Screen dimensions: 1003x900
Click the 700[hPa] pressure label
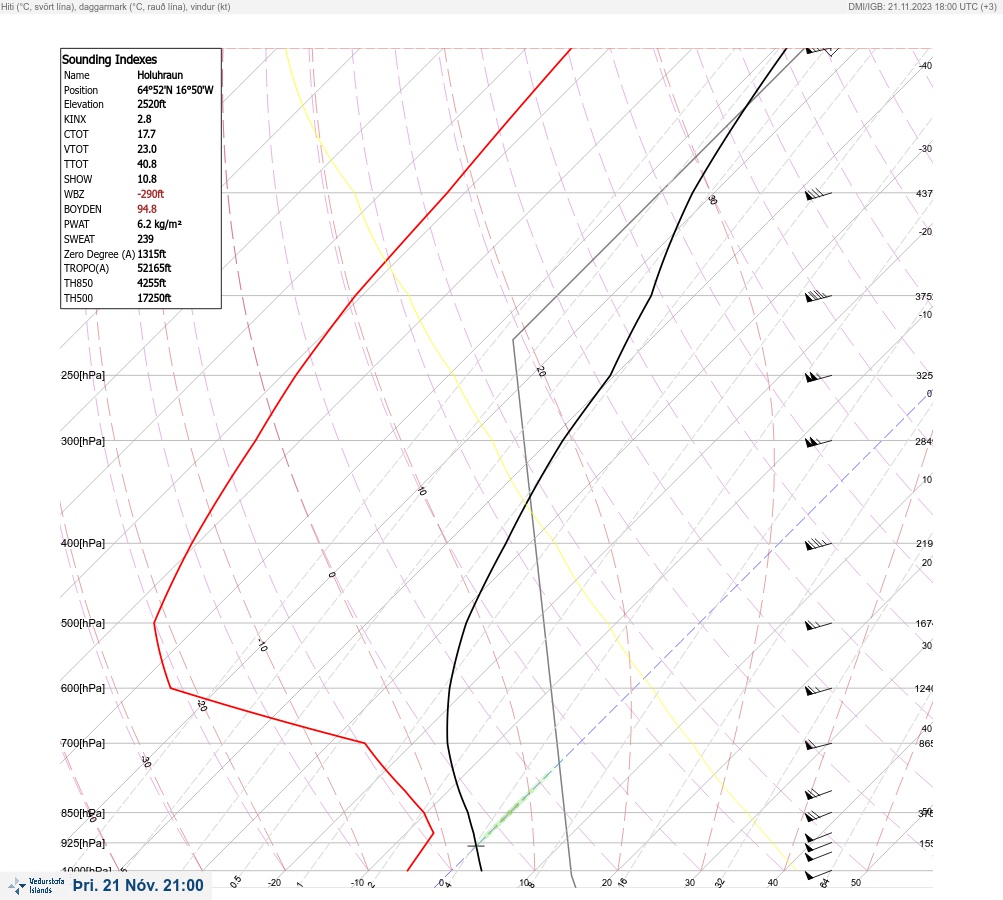coord(83,743)
